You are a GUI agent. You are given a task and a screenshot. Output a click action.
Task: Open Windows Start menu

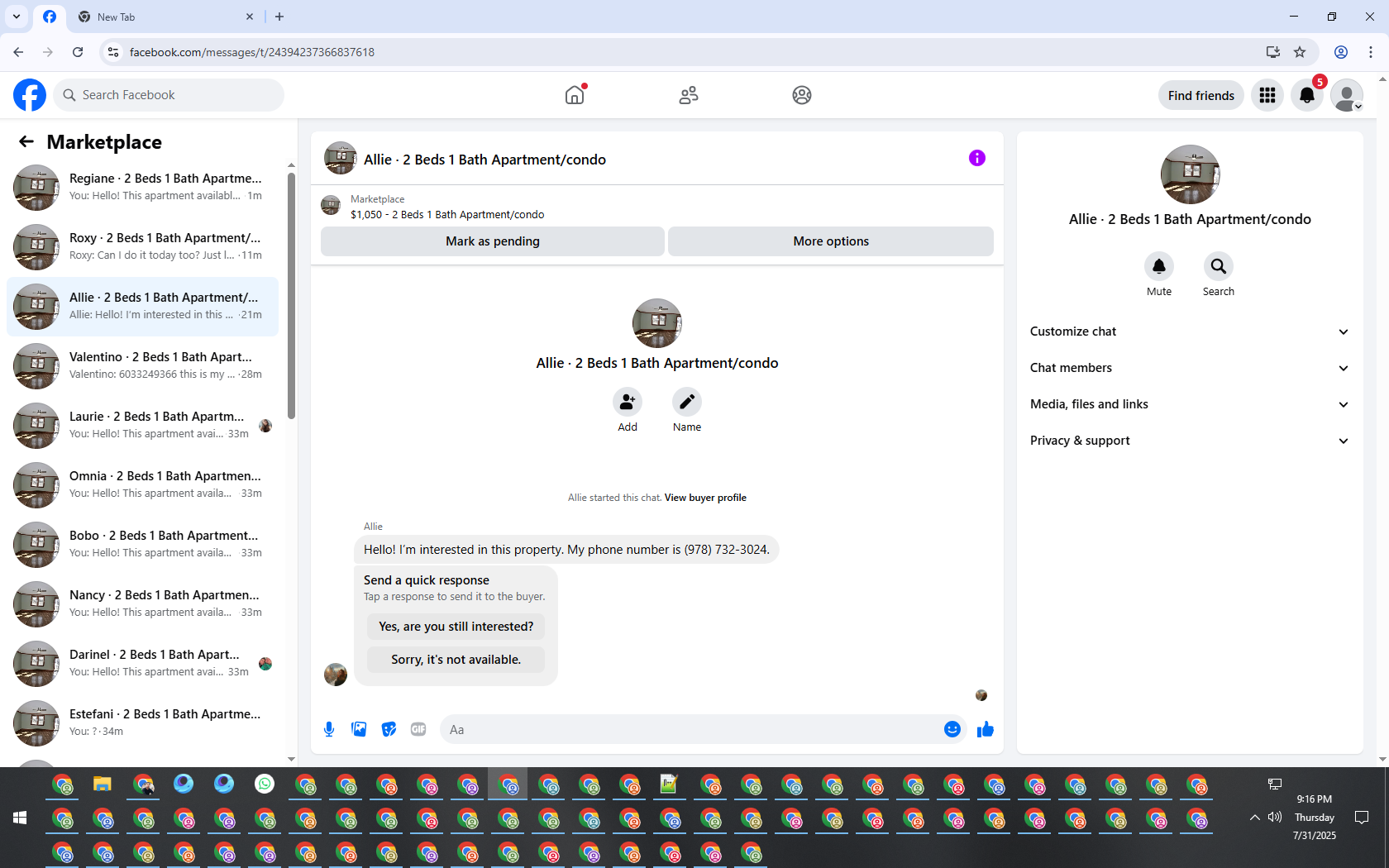(20, 818)
